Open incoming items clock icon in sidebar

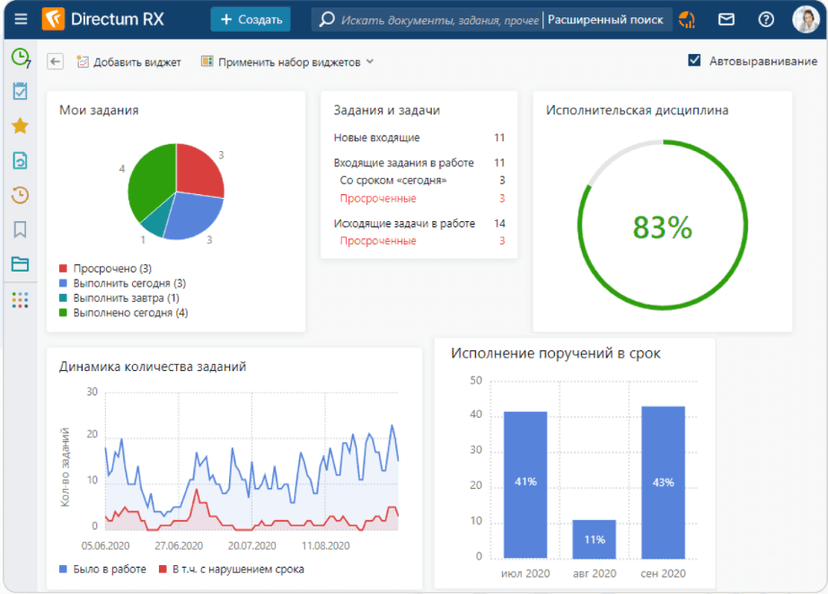[x=19, y=58]
